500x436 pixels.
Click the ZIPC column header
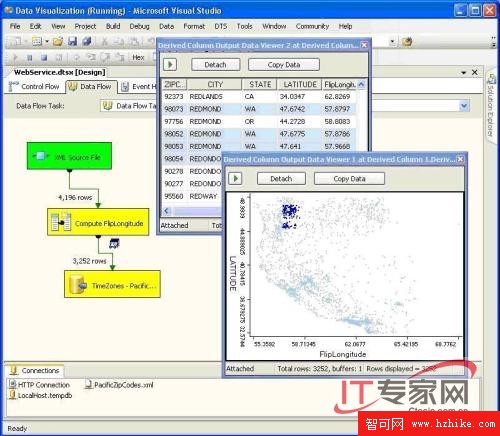174,84
